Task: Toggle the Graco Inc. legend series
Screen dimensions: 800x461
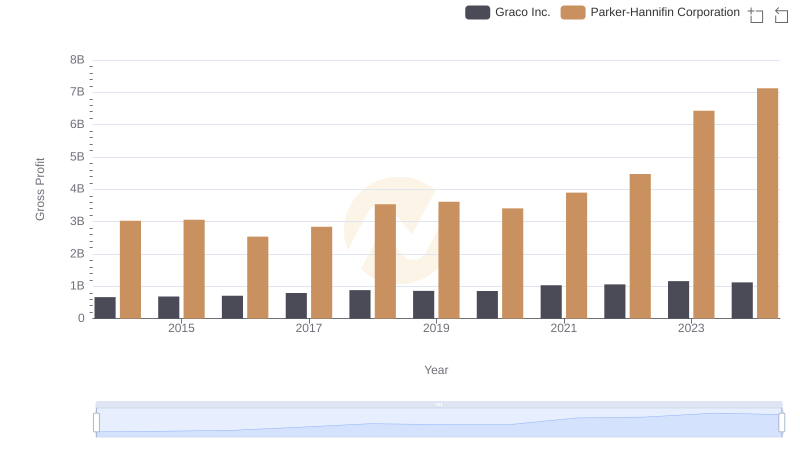Action: (x=508, y=12)
